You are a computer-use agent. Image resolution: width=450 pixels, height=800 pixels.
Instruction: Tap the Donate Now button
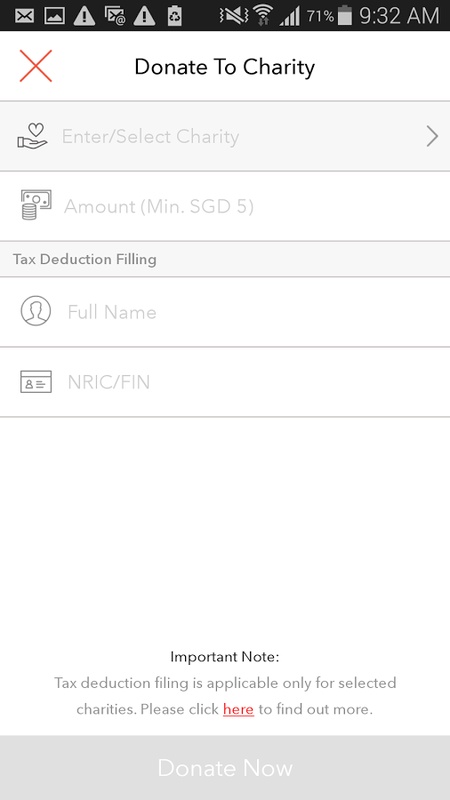(x=225, y=767)
